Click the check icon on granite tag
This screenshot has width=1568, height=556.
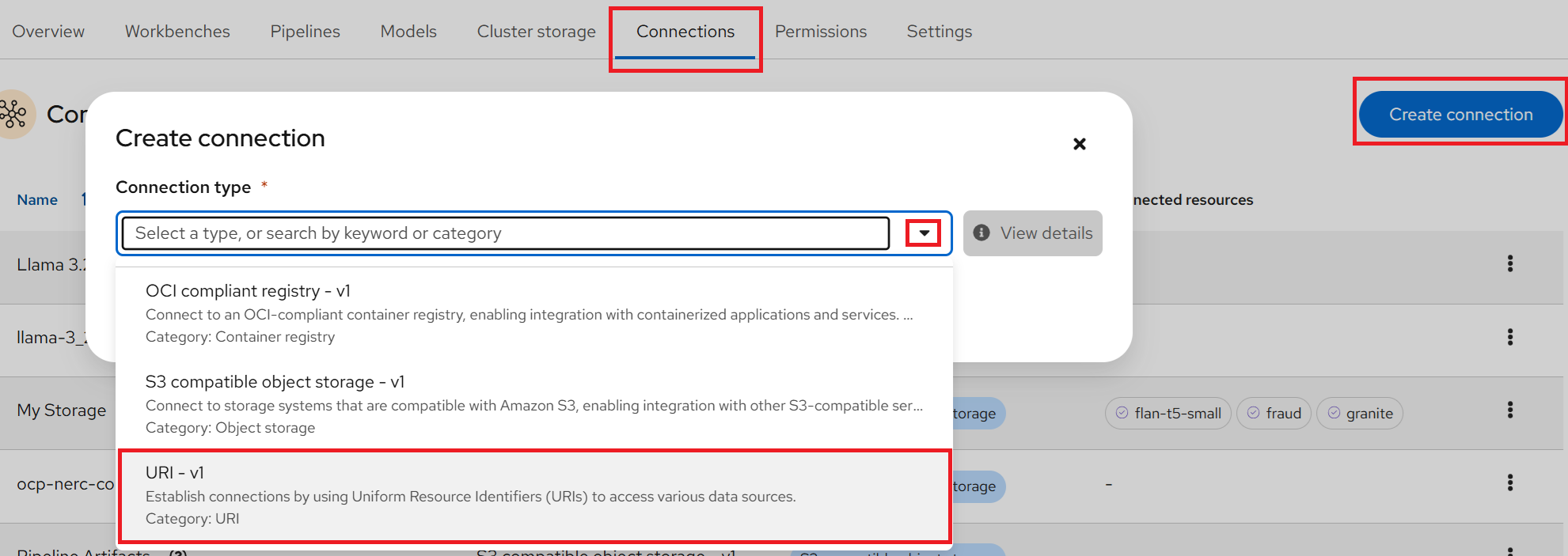pos(1334,413)
